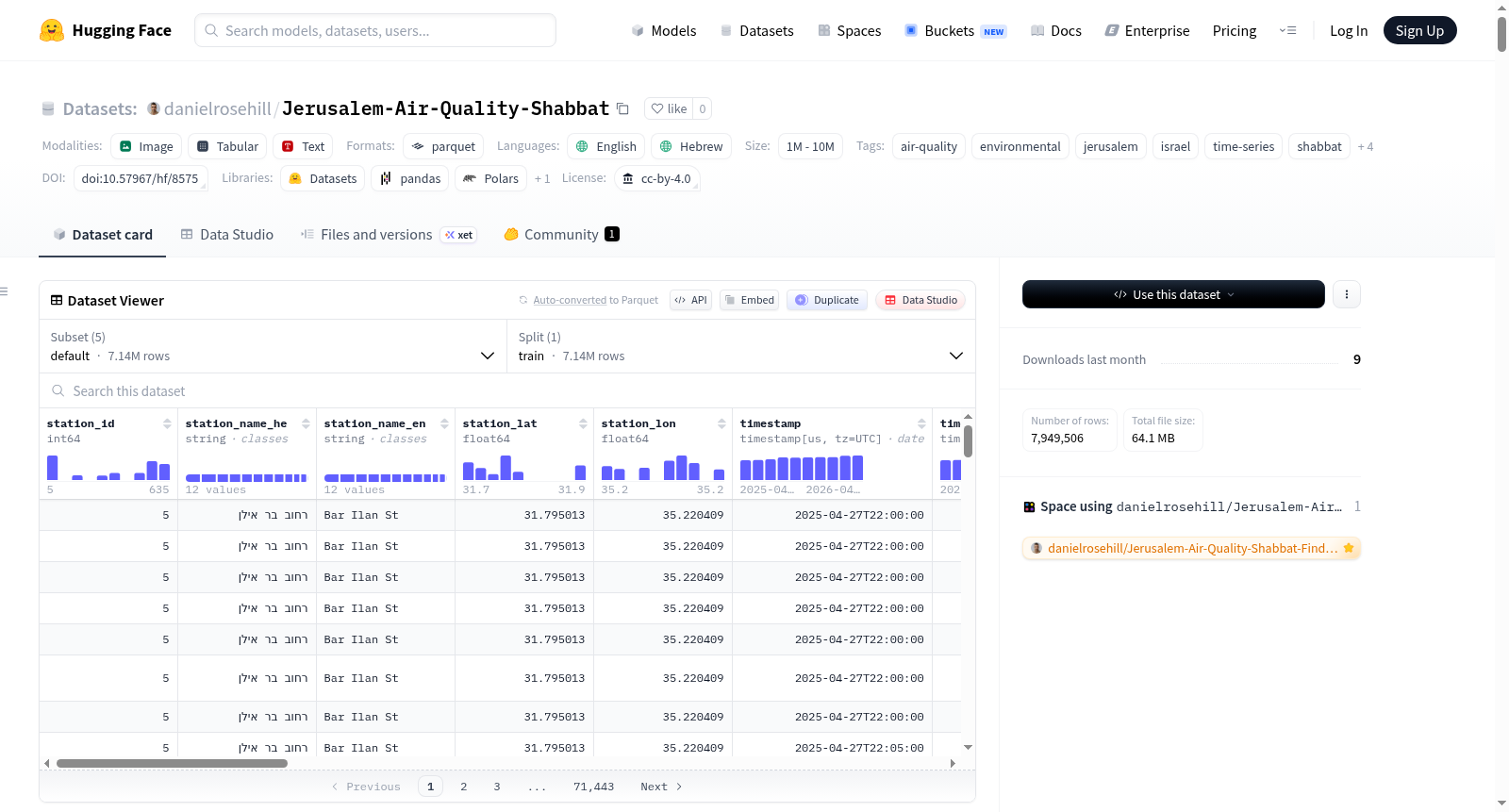Expand the Subset default dropdown
The image size is (1509, 812).
coord(274,346)
